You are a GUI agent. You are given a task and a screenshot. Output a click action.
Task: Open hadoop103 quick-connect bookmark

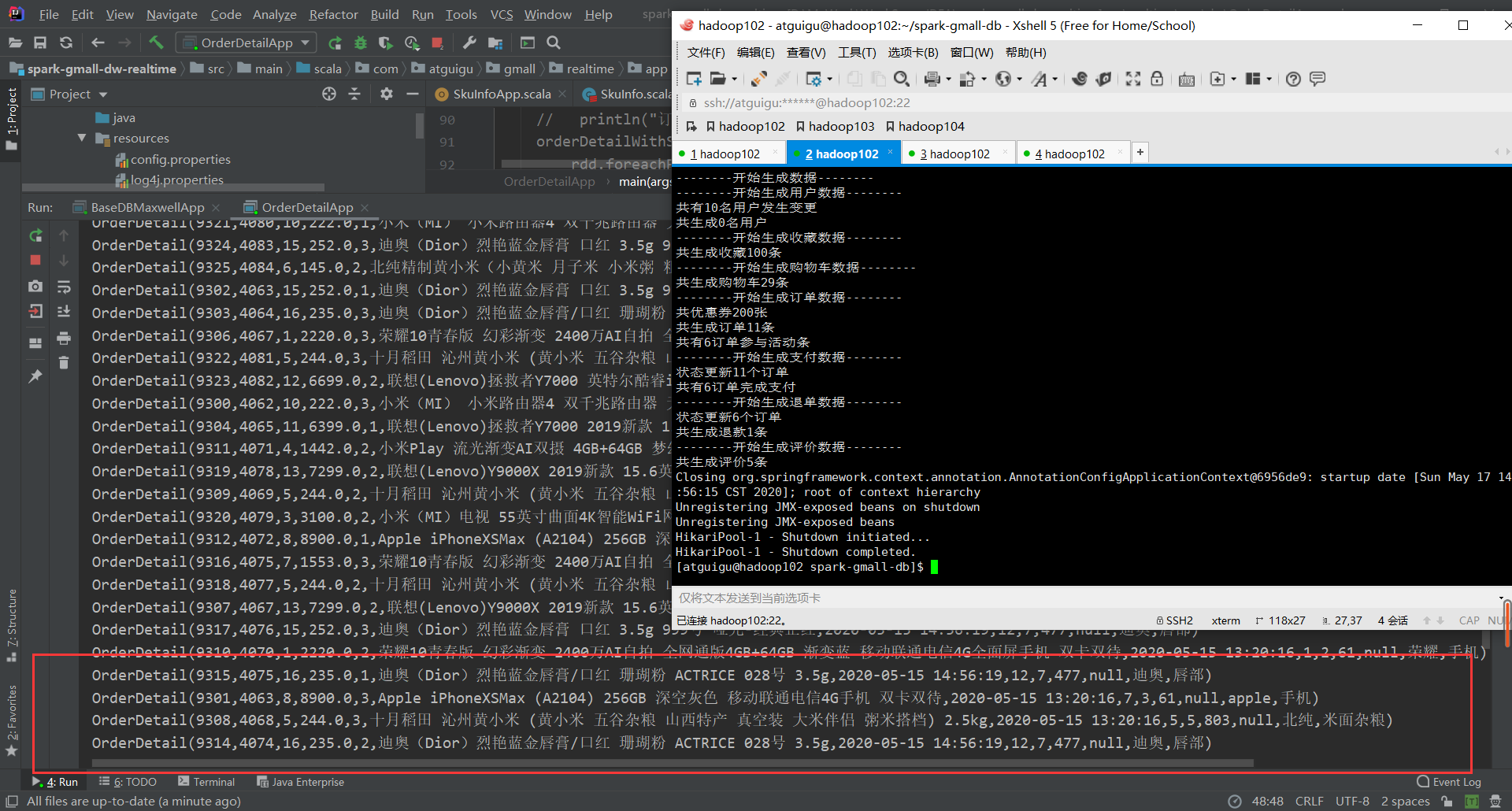(835, 126)
